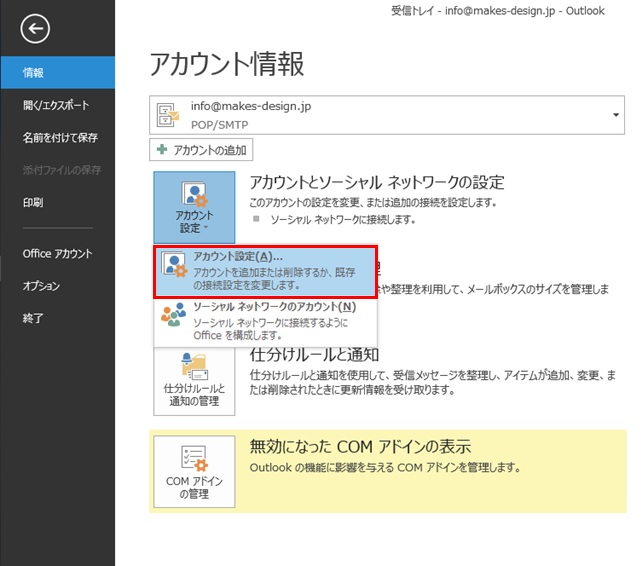Toggle the アカウント設定 dropdown button
Image resolution: width=643 pixels, height=566 pixels.
tap(194, 207)
